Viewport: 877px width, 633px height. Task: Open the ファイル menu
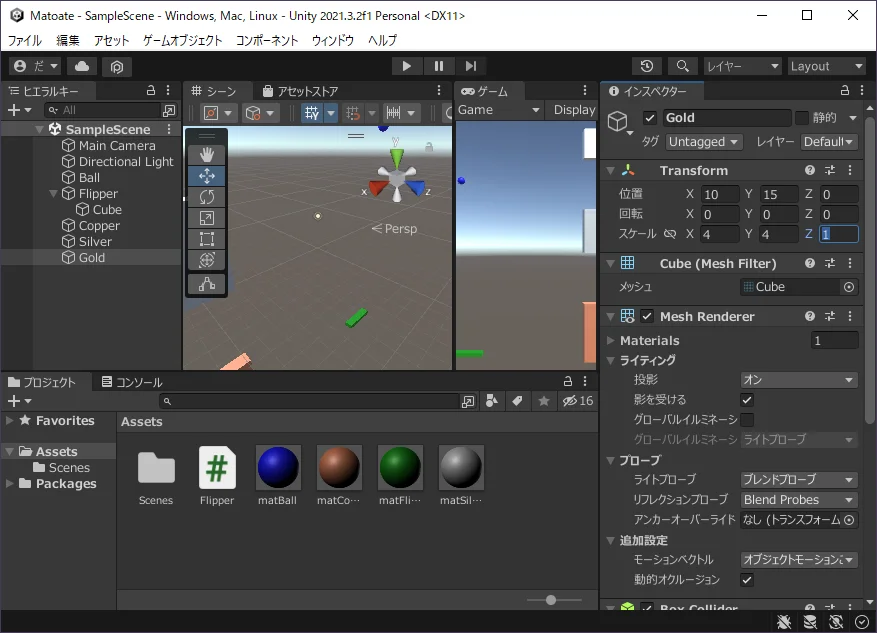point(25,40)
